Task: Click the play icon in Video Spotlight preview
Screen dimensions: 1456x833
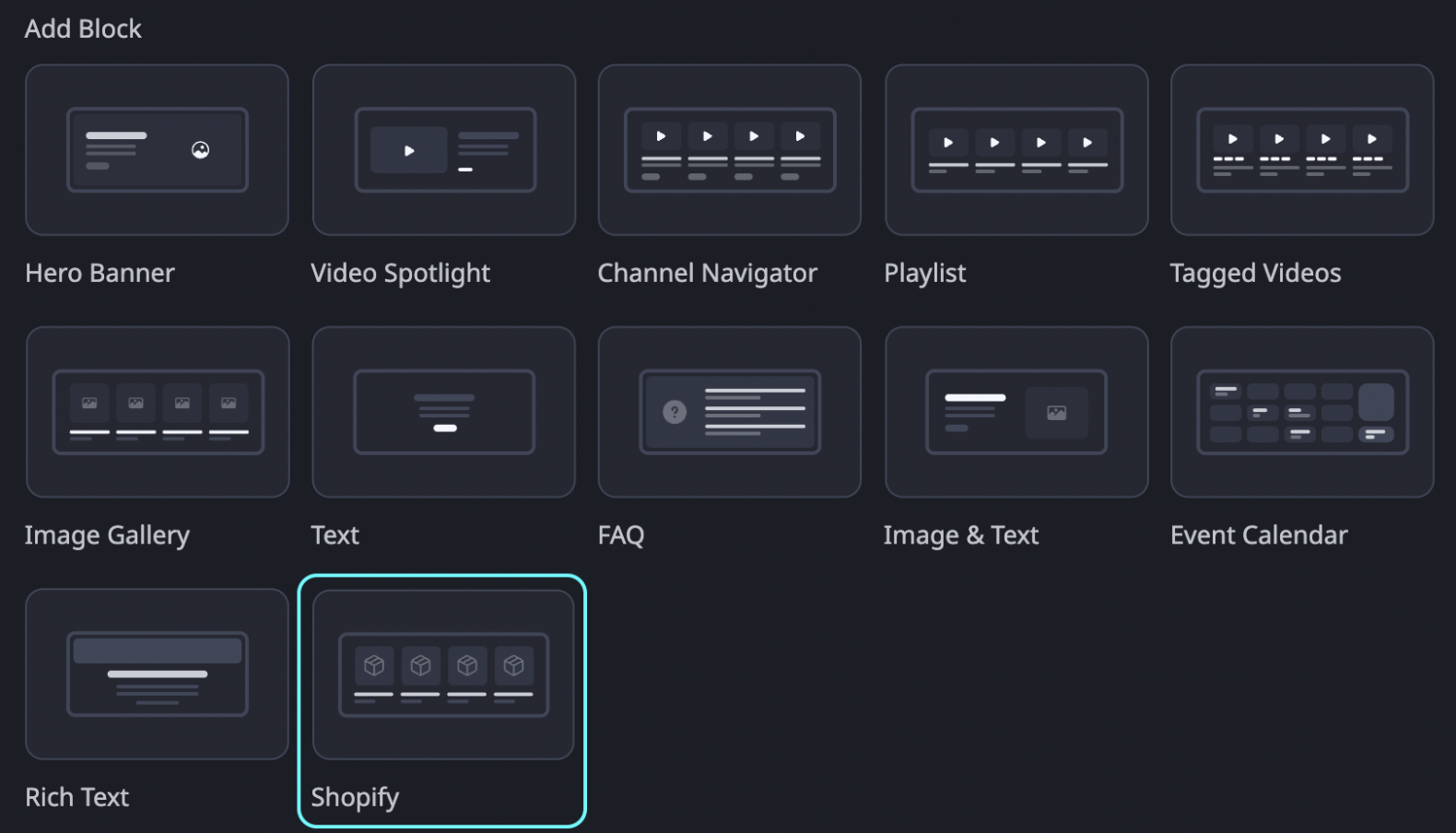Action: pyautogui.click(x=408, y=150)
